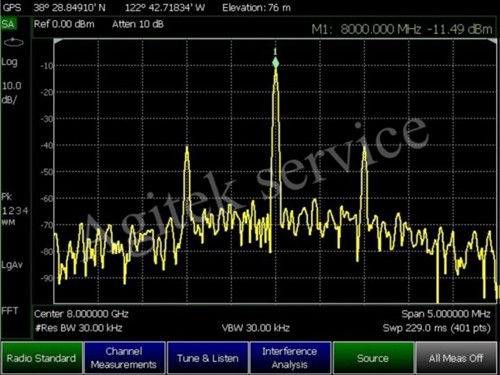Click the green SA mode indicator
Image resolution: width=500 pixels, height=375 pixels.
click(x=8, y=24)
